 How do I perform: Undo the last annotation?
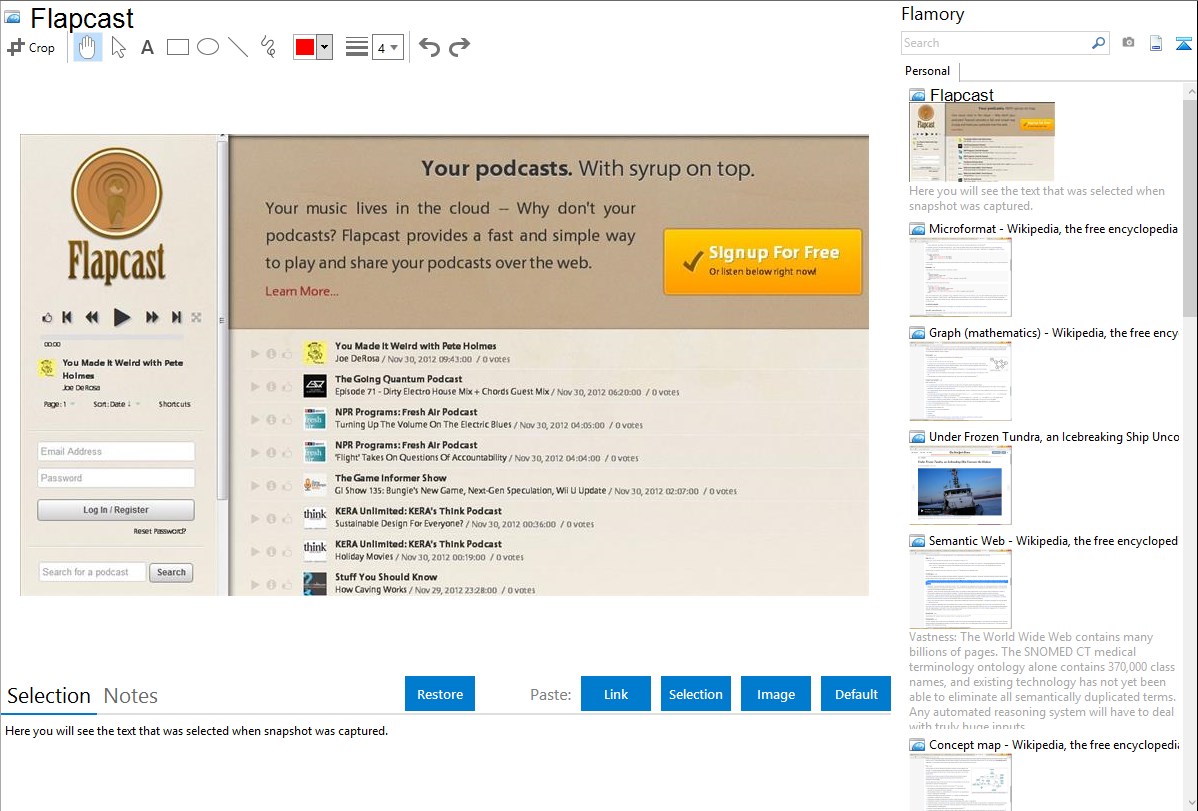(429, 47)
